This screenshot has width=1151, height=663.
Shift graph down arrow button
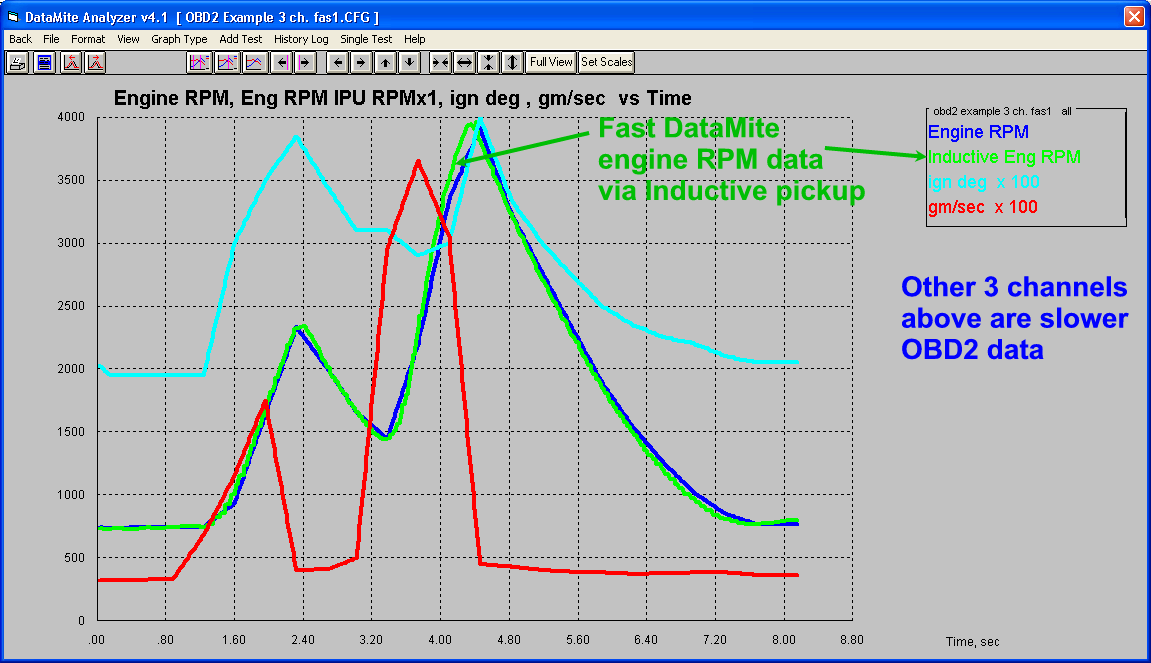(x=410, y=62)
